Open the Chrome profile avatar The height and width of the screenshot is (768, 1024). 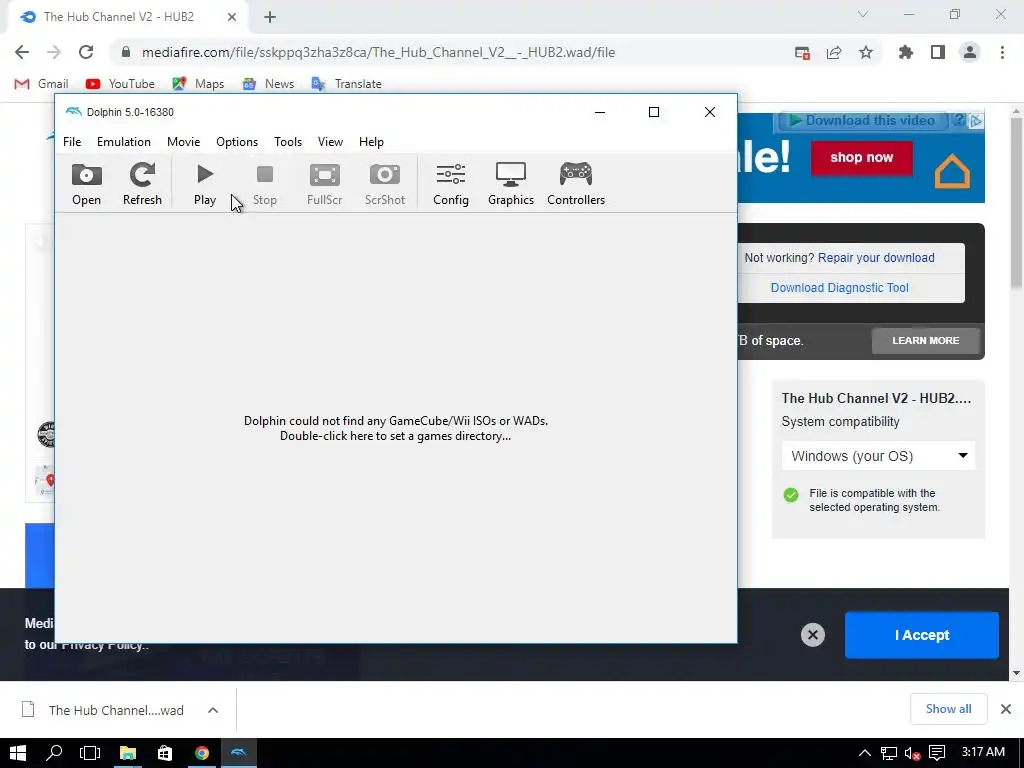pos(970,52)
